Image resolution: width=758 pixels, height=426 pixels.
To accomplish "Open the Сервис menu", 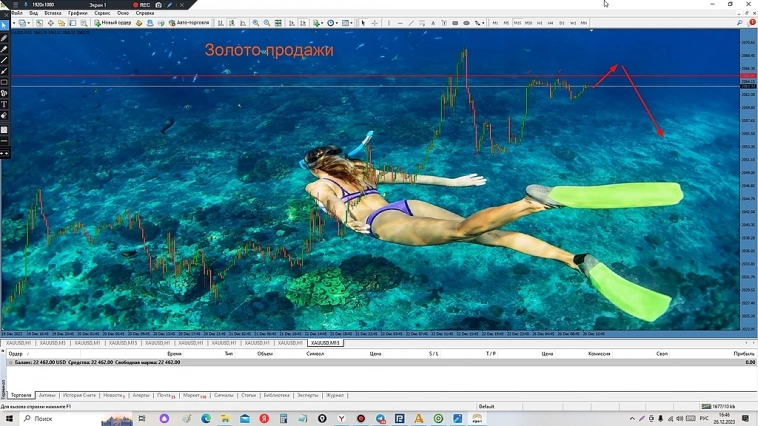I will [102, 13].
